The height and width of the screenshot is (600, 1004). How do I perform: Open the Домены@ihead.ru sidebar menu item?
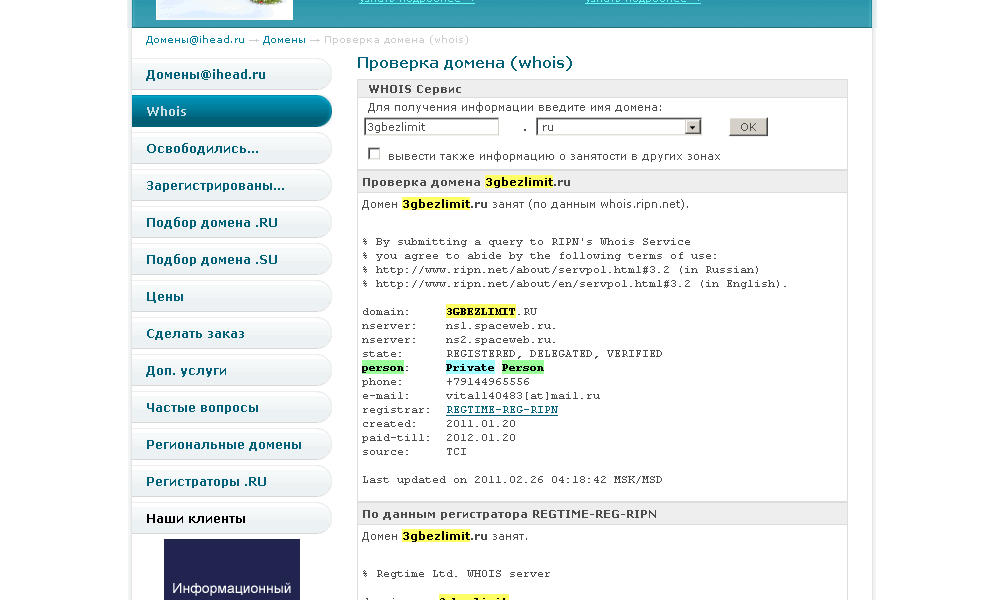231,74
